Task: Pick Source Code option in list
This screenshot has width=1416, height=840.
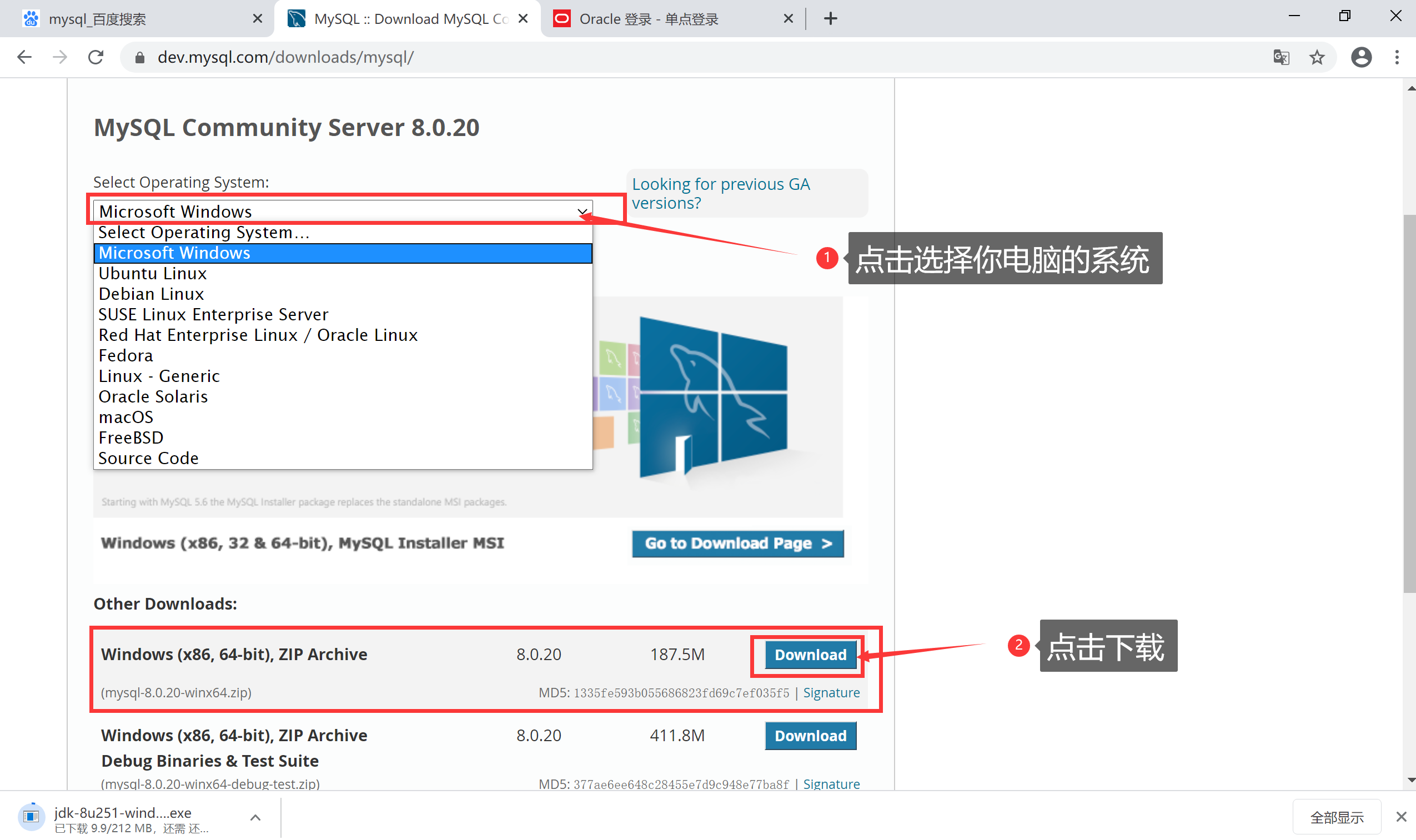Action: coord(148,458)
